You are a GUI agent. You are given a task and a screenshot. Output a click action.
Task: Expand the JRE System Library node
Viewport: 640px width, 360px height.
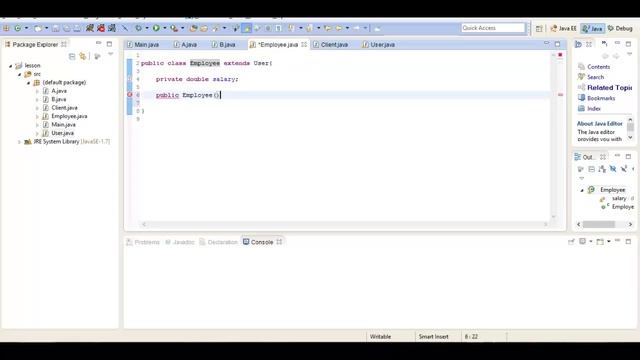pos(19,142)
